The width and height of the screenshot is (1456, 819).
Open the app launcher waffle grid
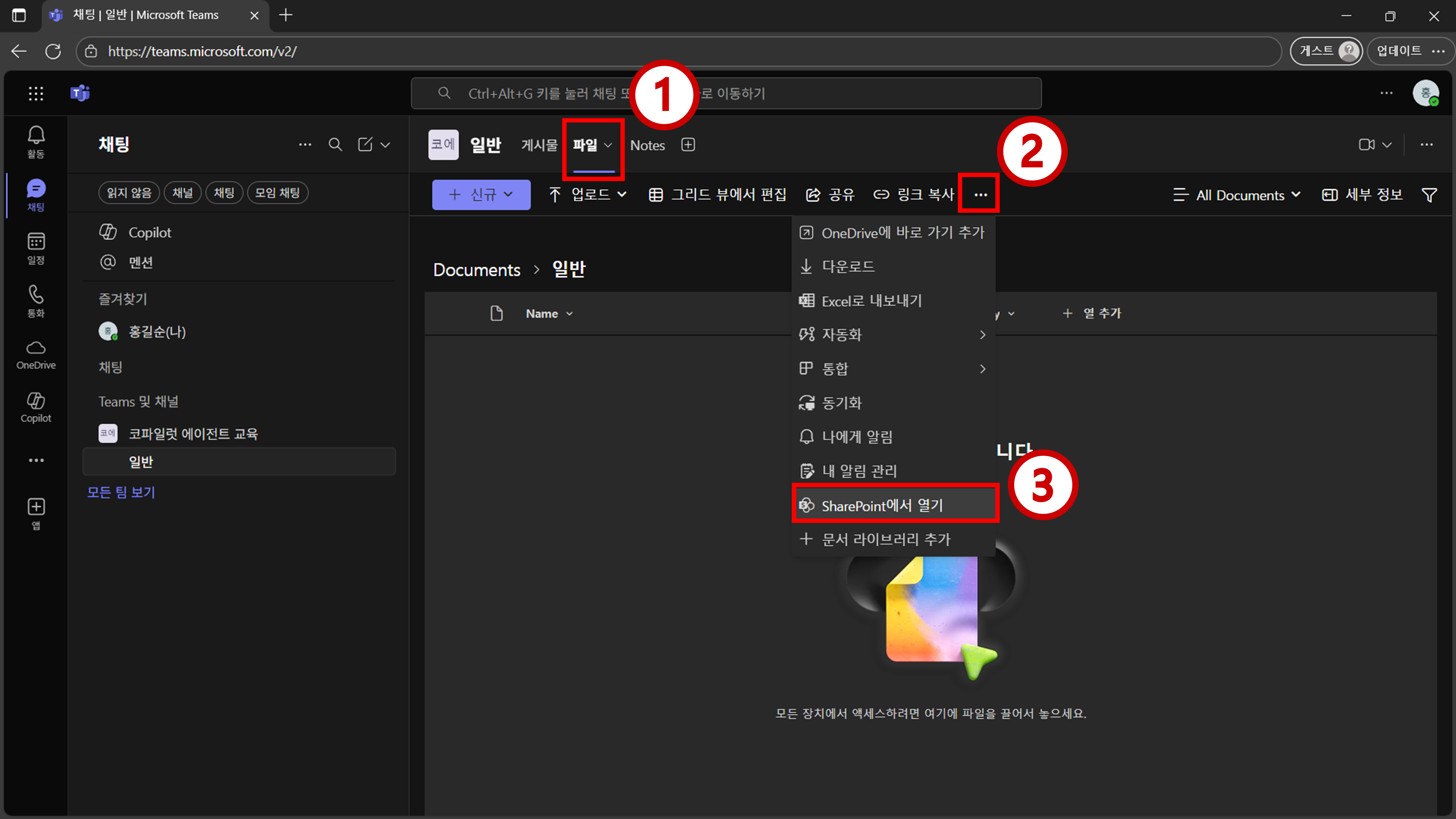click(x=36, y=93)
